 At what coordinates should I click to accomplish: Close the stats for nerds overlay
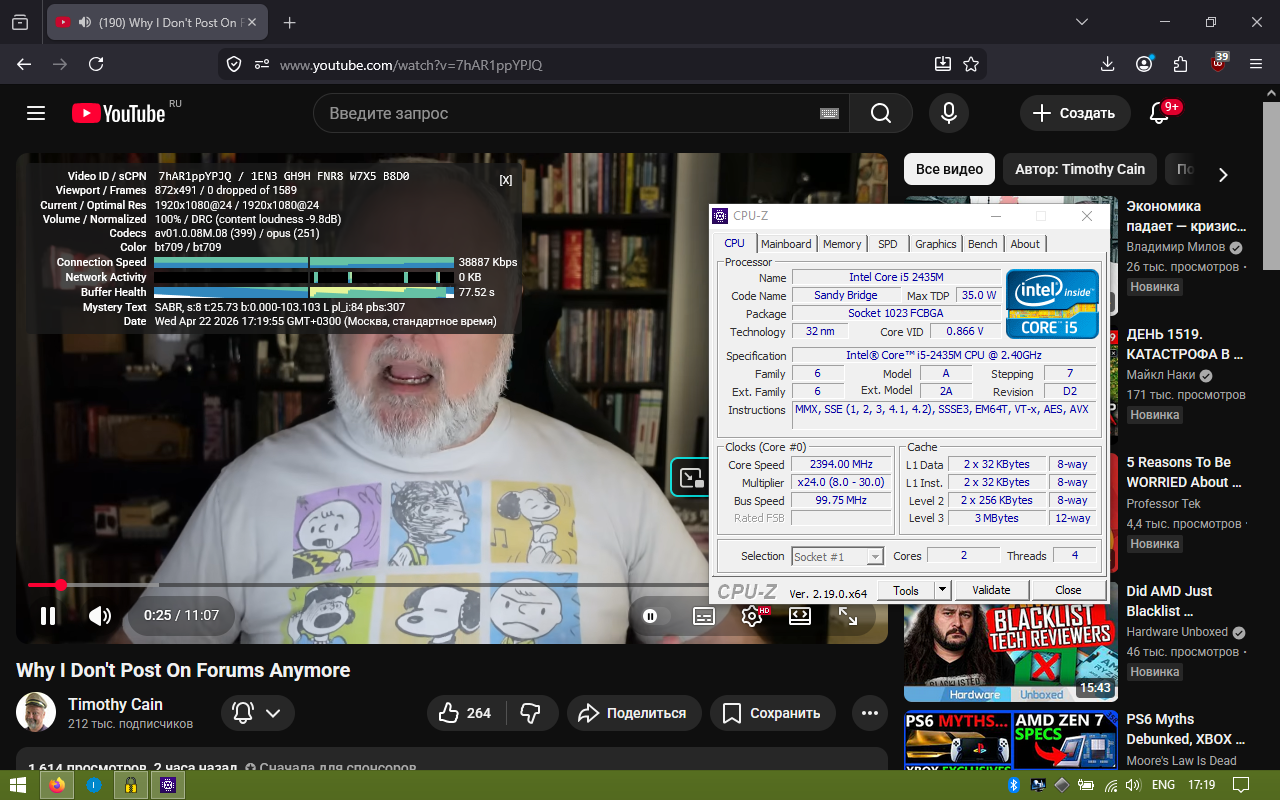coord(506,180)
